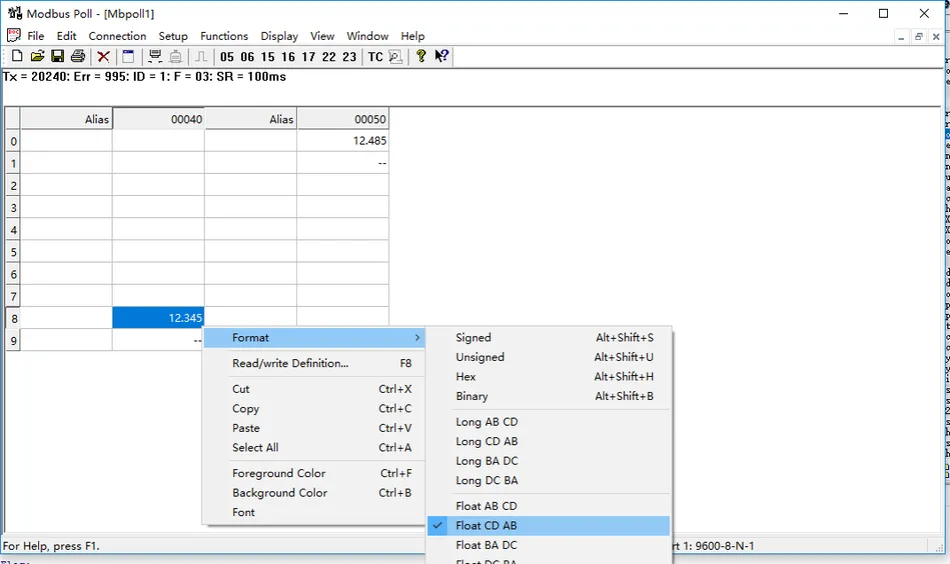950x564 pixels.
Task: Click the red X delete icon
Action: [x=103, y=57]
